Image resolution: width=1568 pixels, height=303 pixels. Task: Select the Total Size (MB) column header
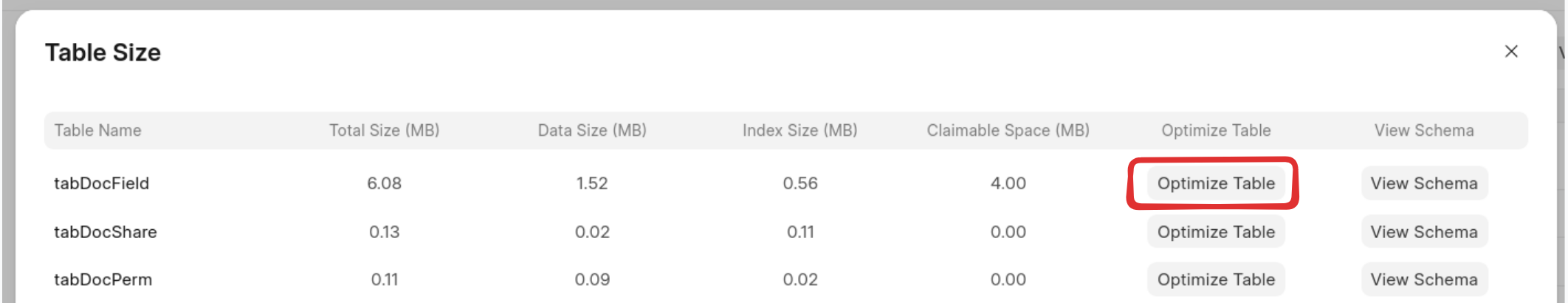coord(384,131)
